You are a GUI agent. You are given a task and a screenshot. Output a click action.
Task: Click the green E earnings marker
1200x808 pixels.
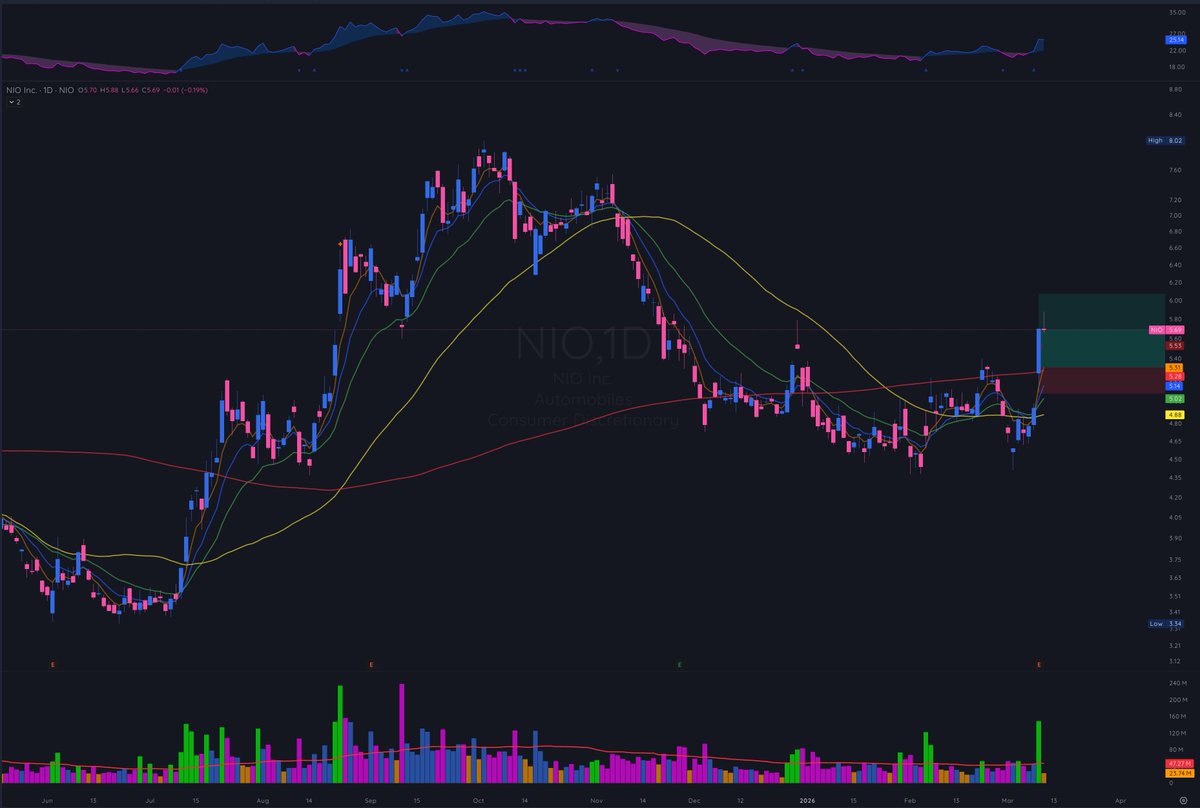(680, 664)
